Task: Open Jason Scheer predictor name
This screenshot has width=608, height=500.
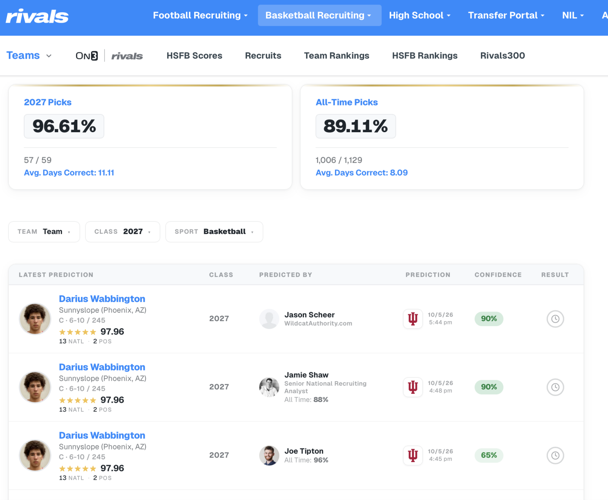Action: pos(309,315)
